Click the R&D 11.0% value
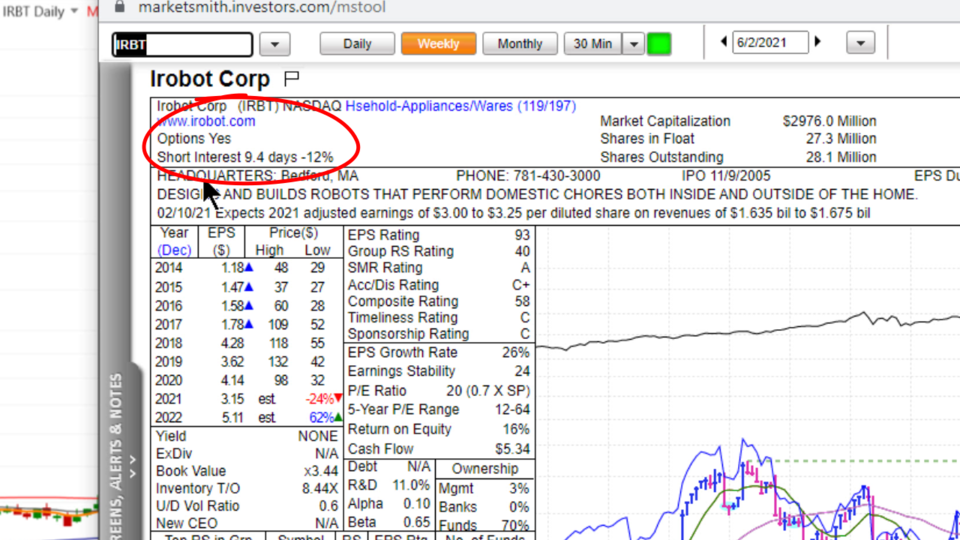This screenshot has height=540, width=960. pyautogui.click(x=411, y=486)
